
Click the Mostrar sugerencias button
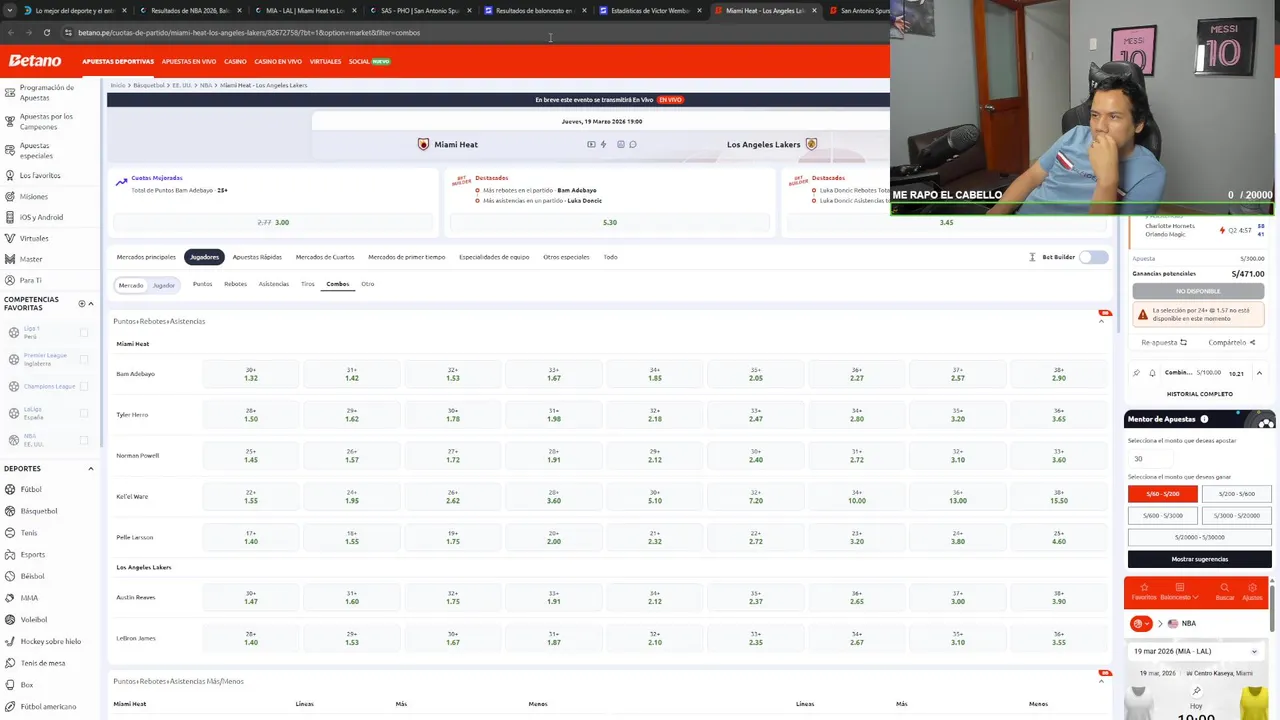[1200, 559]
